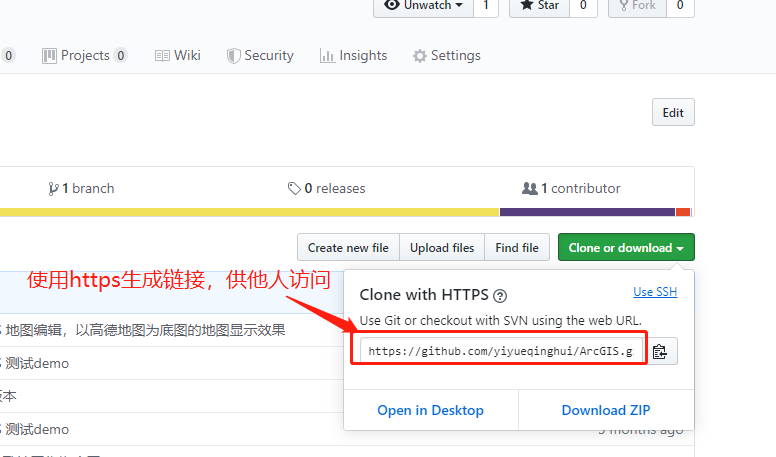View the 1 branch link
Image resolution: width=776 pixels, height=457 pixels.
point(81,189)
